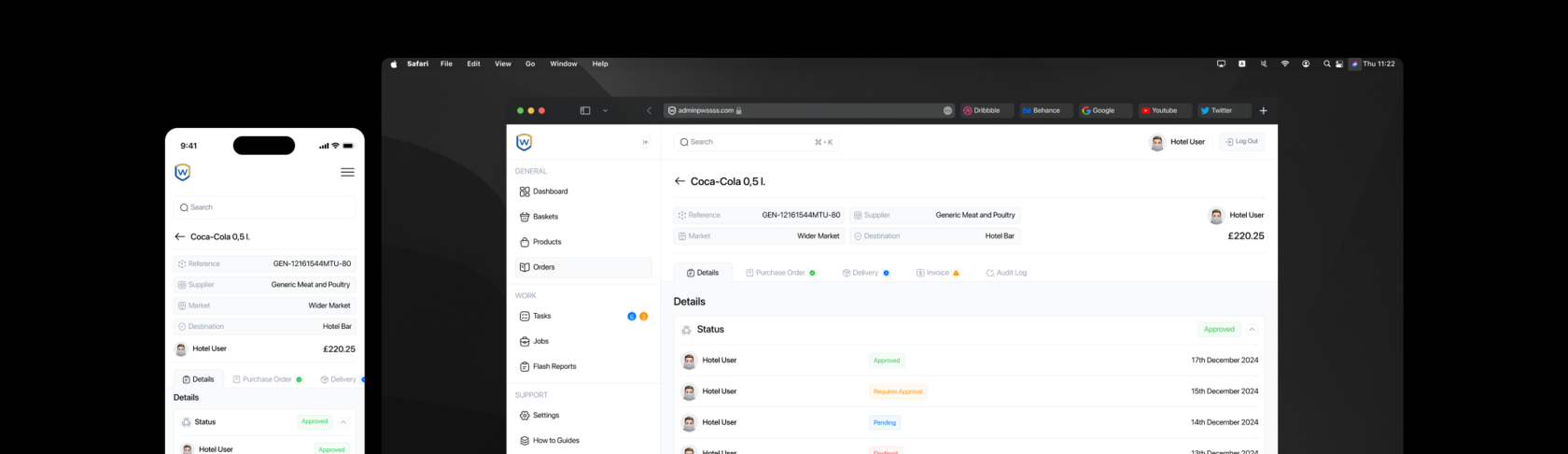Tap the shield logo on the phone

coord(182,172)
